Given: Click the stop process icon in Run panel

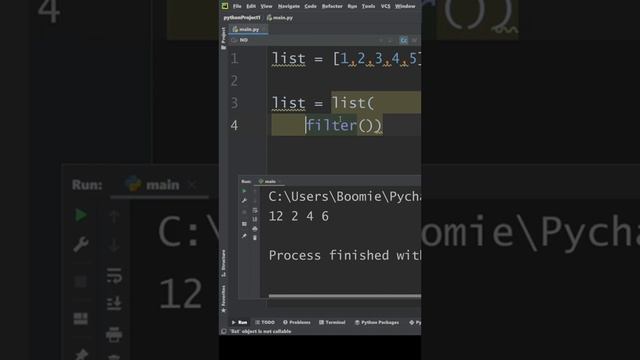Looking at the screenshot, I should 244,212.
